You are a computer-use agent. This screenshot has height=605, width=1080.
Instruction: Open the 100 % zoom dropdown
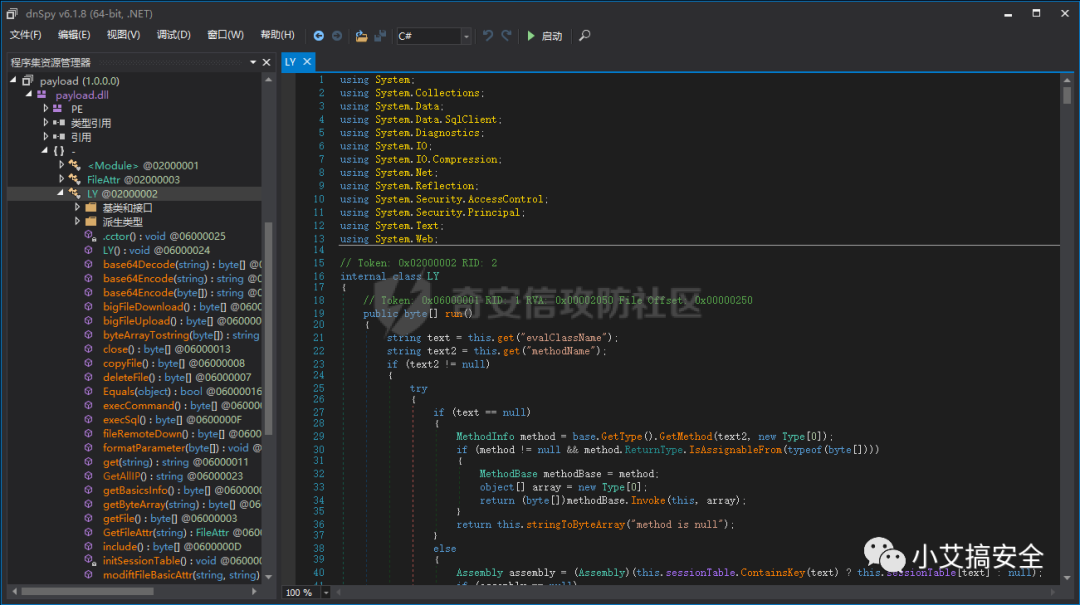tap(326, 593)
